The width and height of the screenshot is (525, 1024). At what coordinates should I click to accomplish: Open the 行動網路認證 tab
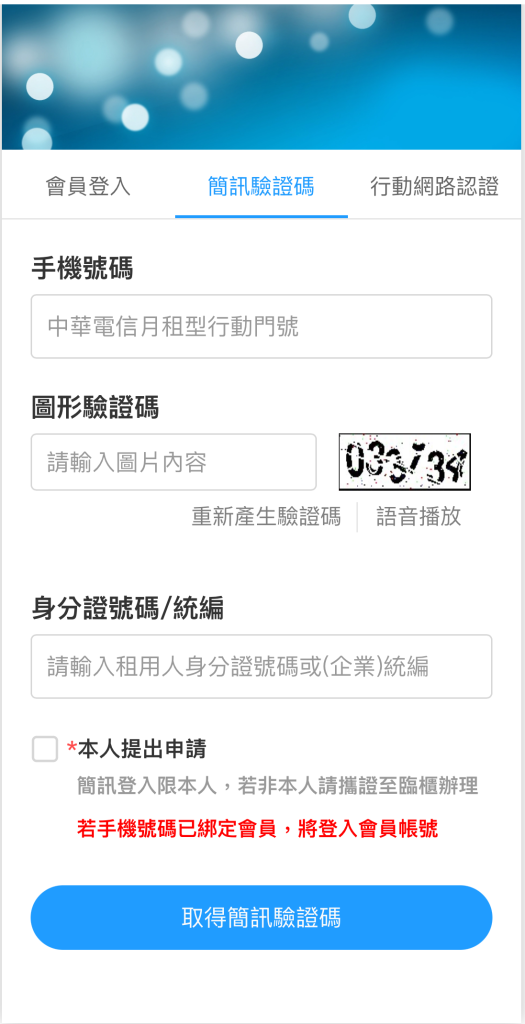point(434,187)
